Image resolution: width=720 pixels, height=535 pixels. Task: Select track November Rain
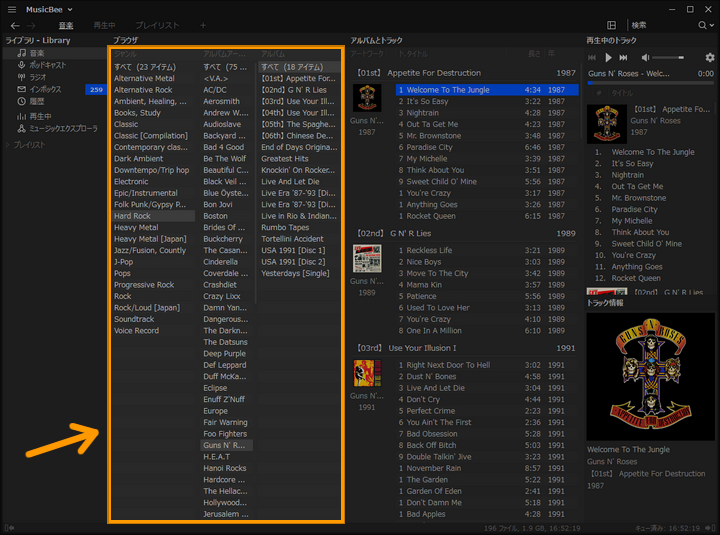coord(487,468)
